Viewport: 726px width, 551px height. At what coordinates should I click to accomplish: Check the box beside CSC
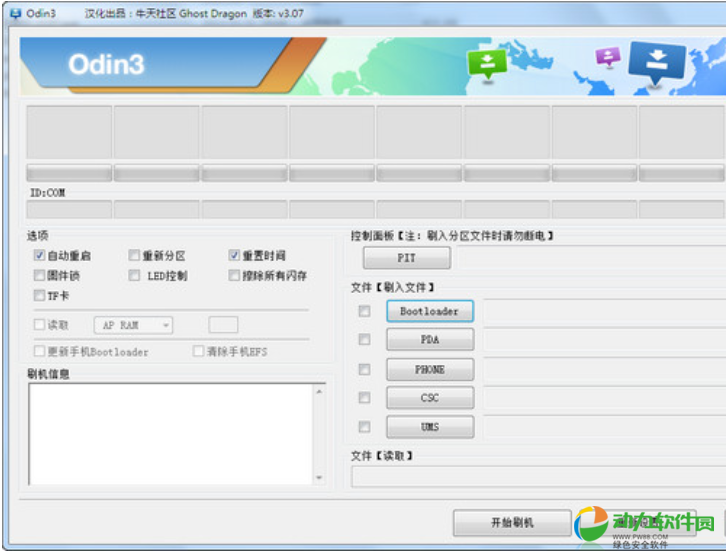point(365,398)
